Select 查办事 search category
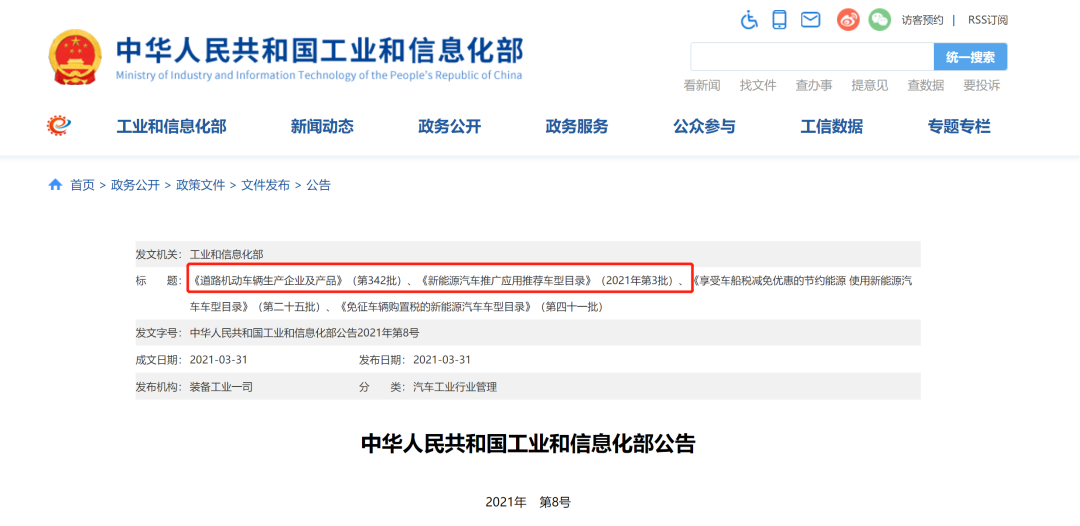The width and height of the screenshot is (1080, 526). pos(813,85)
